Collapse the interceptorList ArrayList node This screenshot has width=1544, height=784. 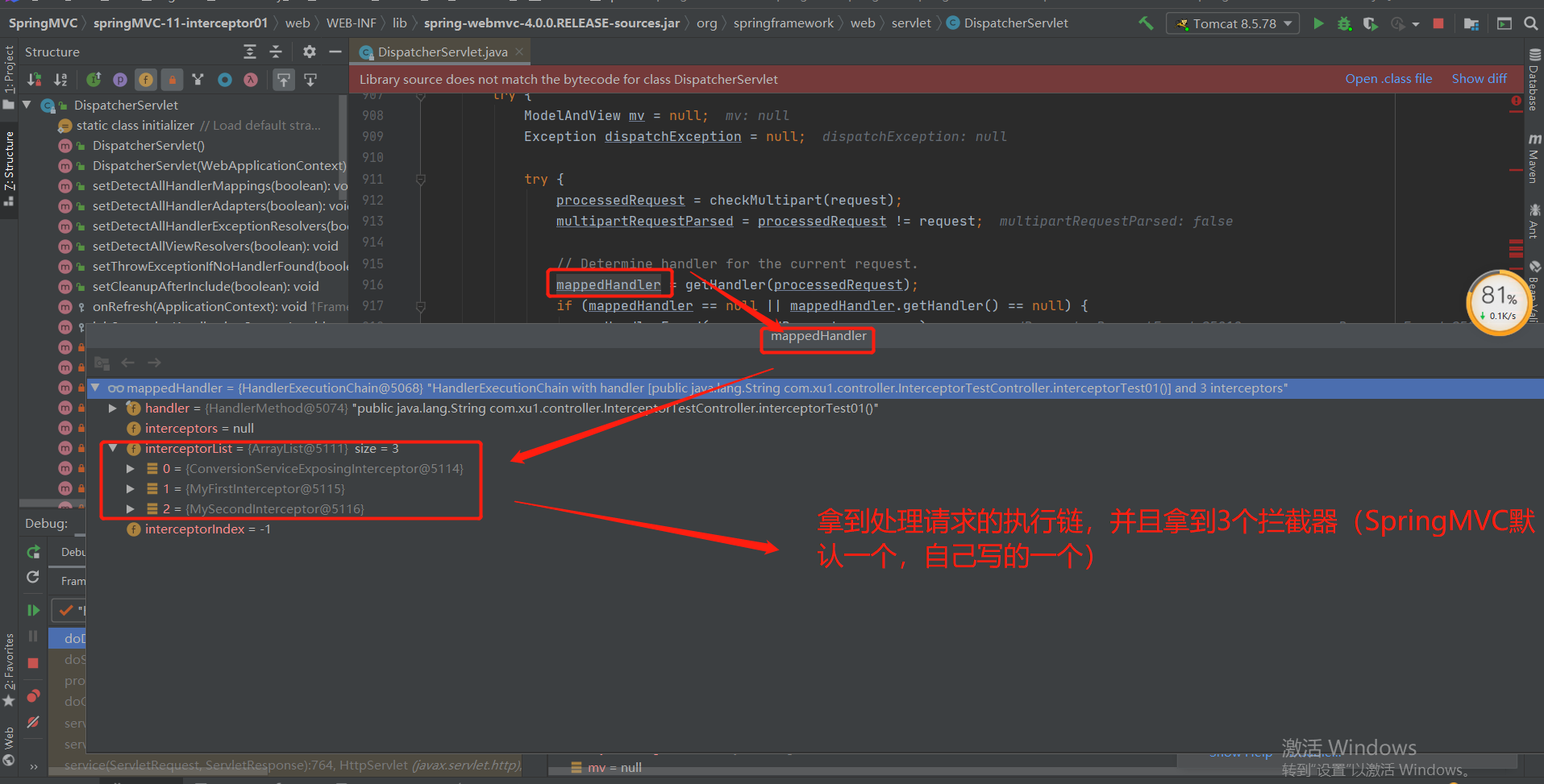point(113,448)
